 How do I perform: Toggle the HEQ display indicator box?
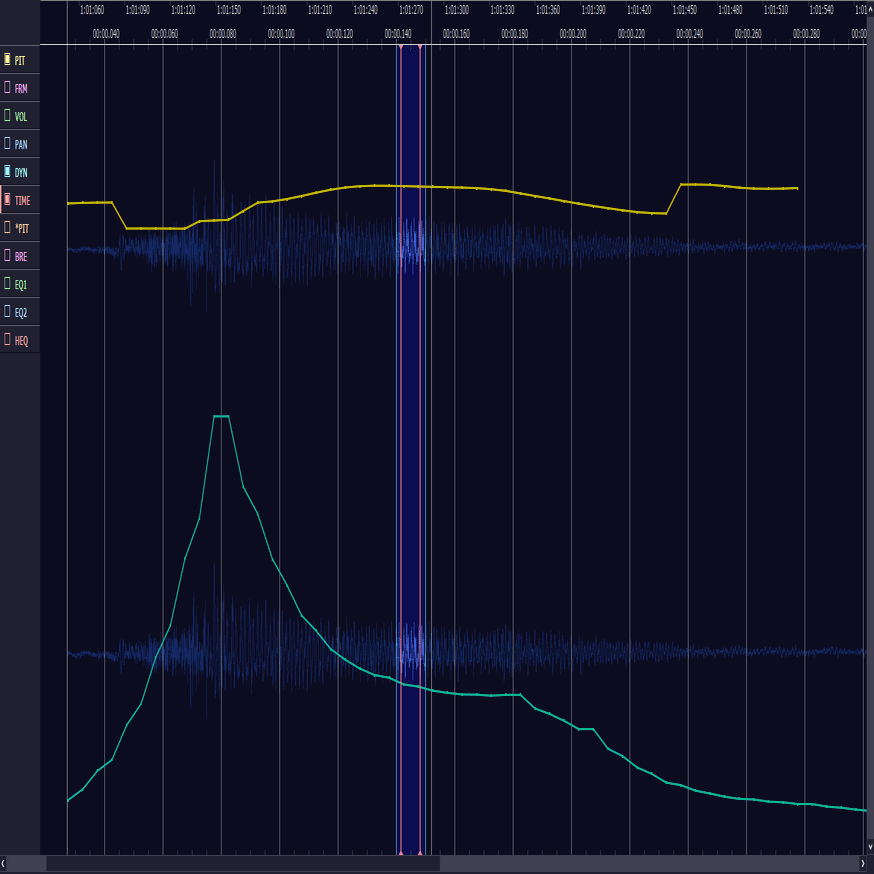[x=7, y=339]
